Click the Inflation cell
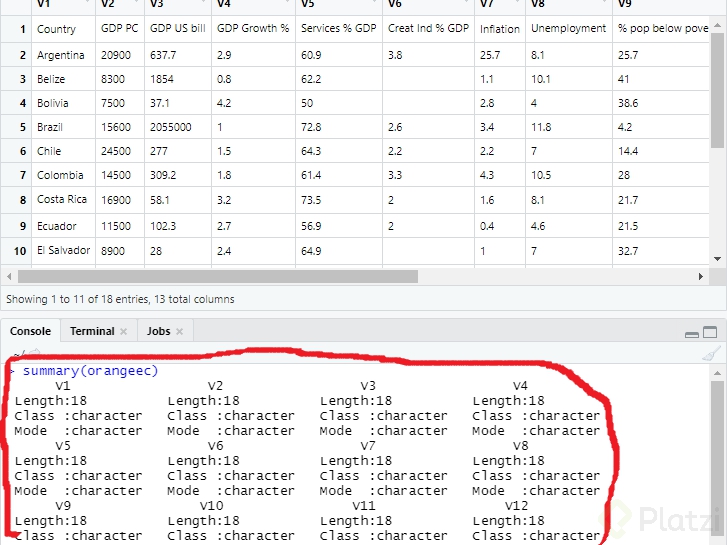Viewport: 727px width, 545px height. tap(500, 29)
